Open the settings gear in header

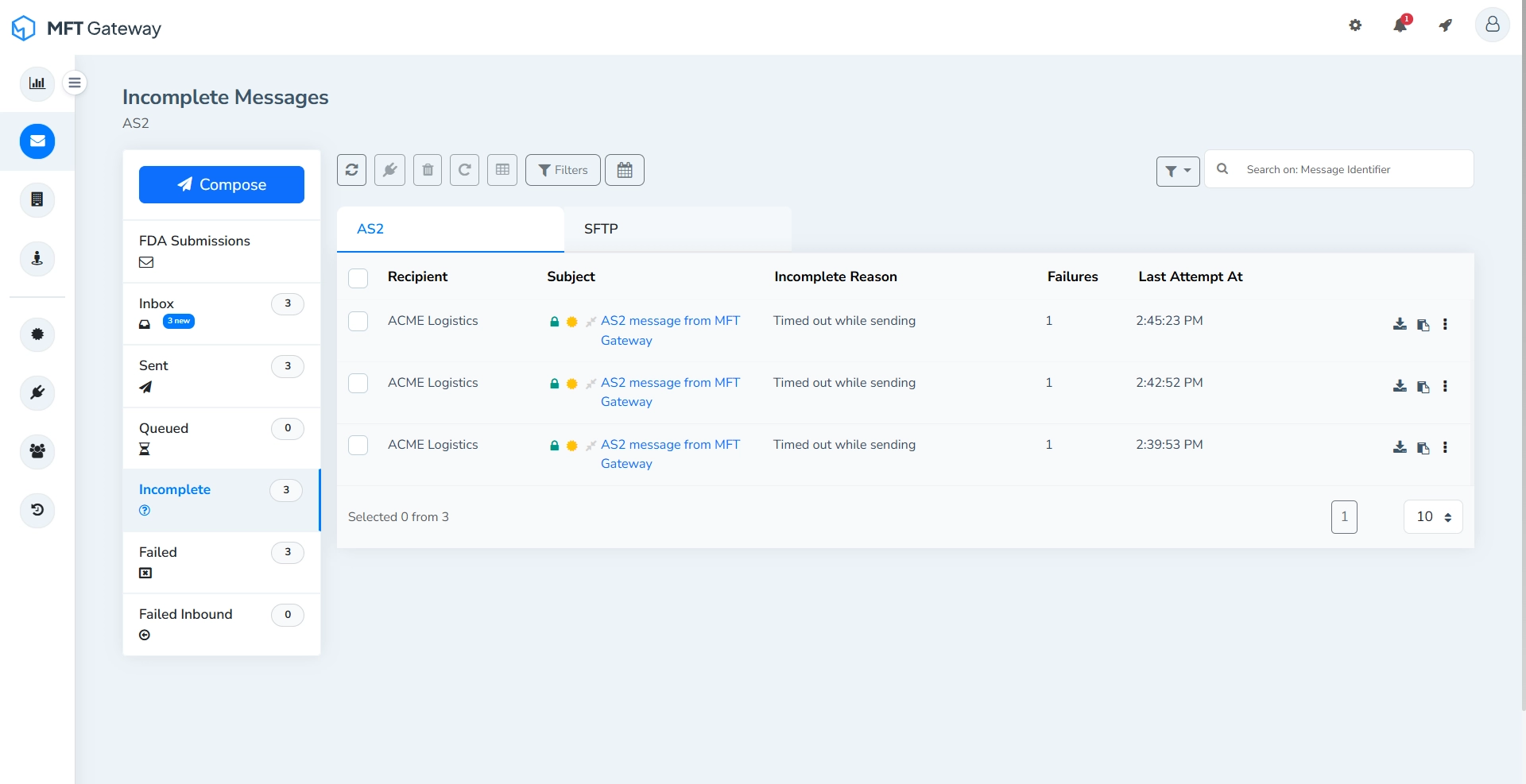(x=1355, y=25)
